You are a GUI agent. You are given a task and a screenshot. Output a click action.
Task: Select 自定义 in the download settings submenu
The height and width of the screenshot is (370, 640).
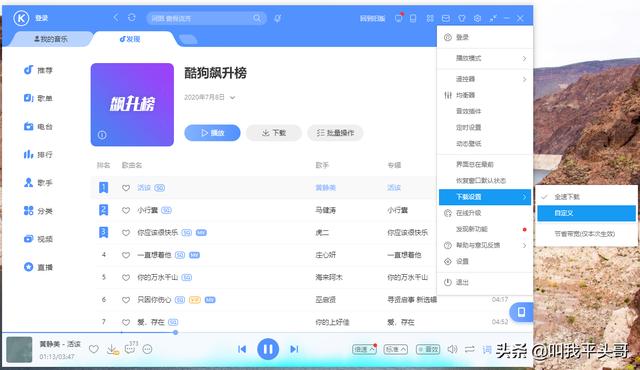coord(586,213)
